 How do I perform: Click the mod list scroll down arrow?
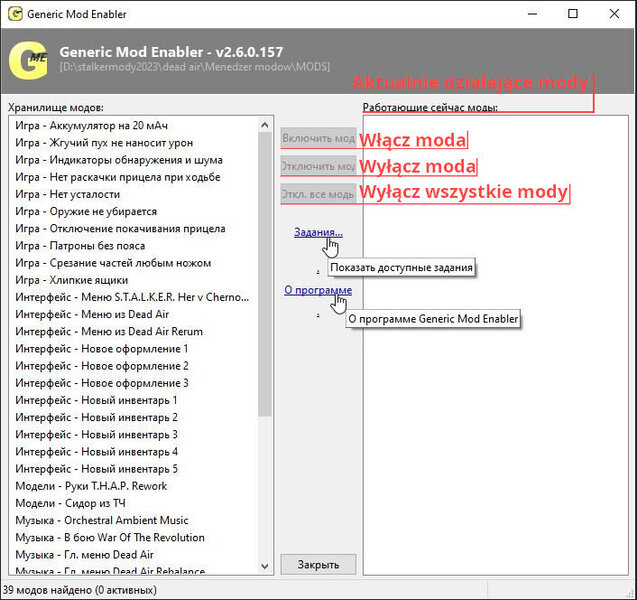(265, 569)
